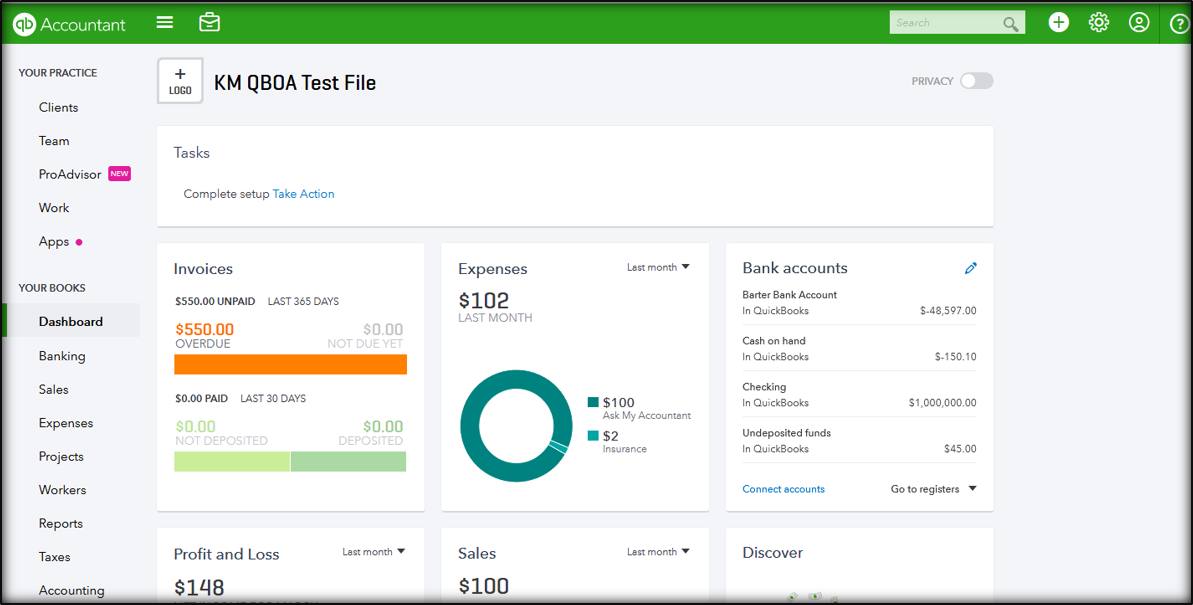Go to Sales in the sidebar

pyautogui.click(x=53, y=389)
